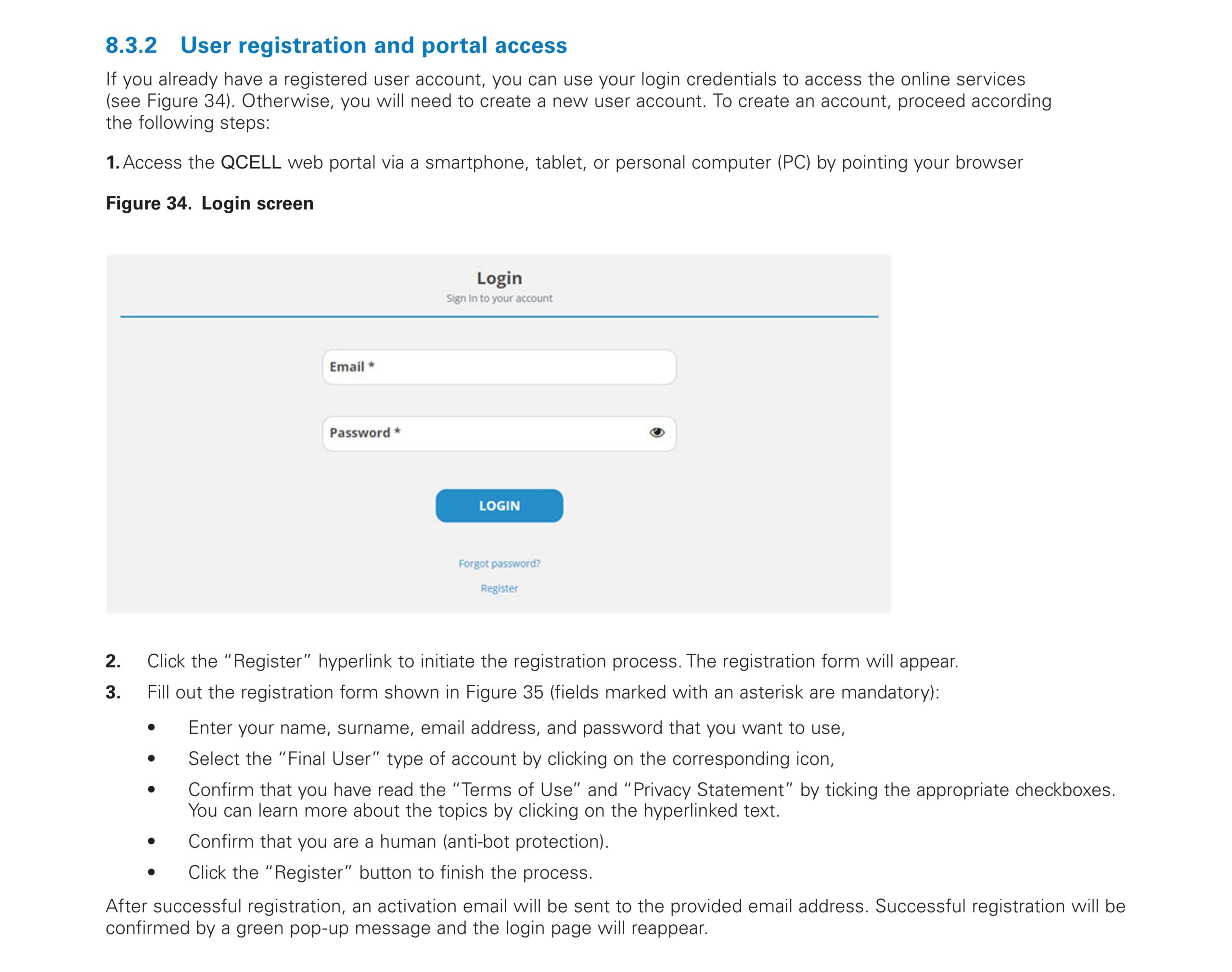1232x972 pixels.
Task: Click the anti-bot protection bullet
Action: point(398,841)
